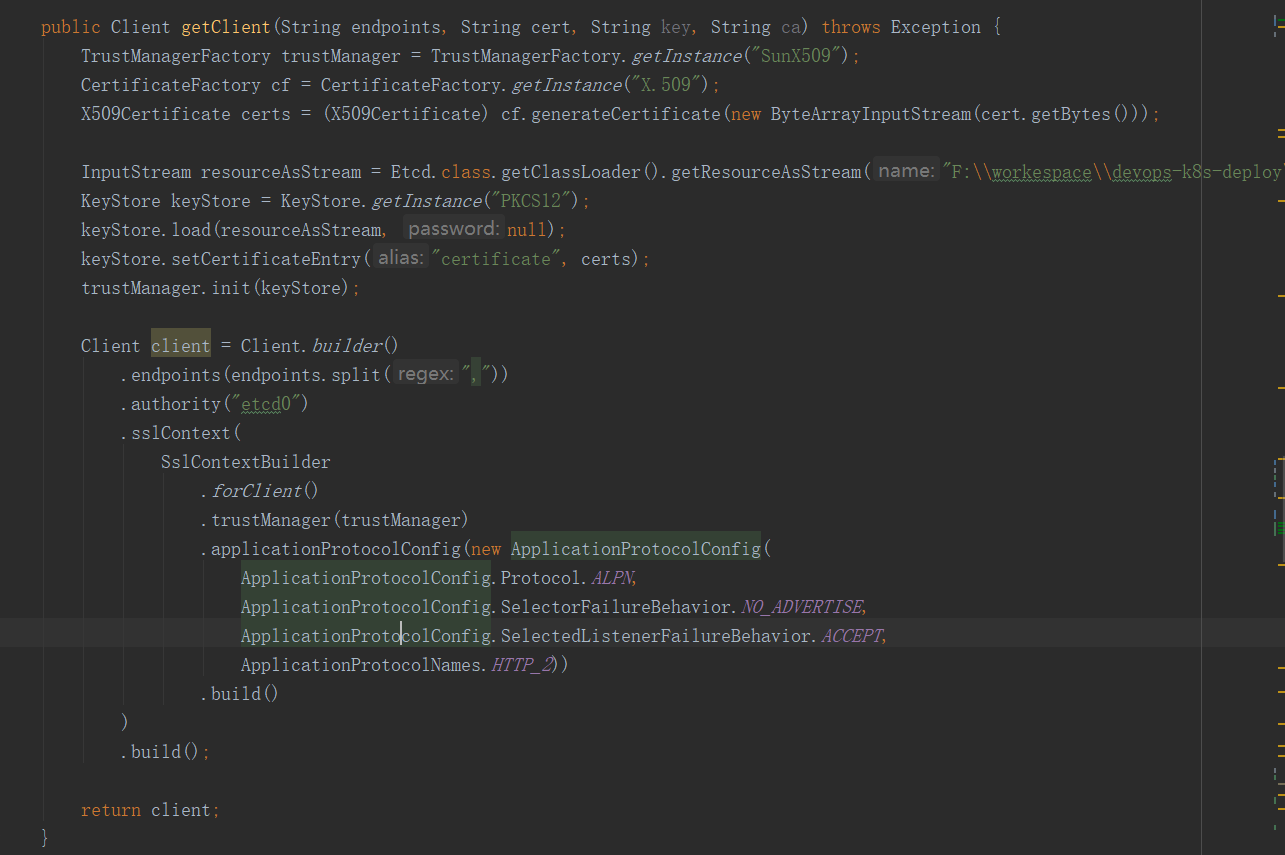
Task: Click the unused ca parameter
Action: point(790,27)
